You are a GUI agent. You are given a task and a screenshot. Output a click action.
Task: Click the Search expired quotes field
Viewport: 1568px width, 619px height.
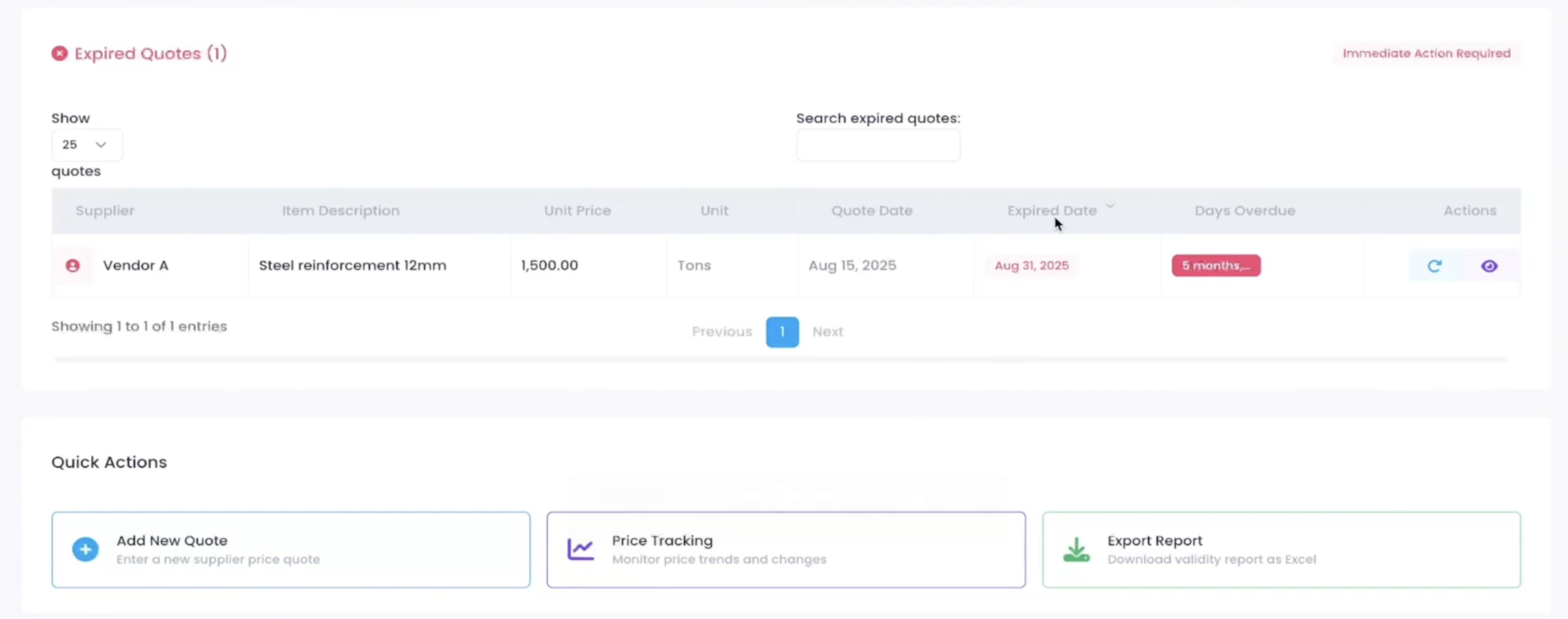(878, 145)
